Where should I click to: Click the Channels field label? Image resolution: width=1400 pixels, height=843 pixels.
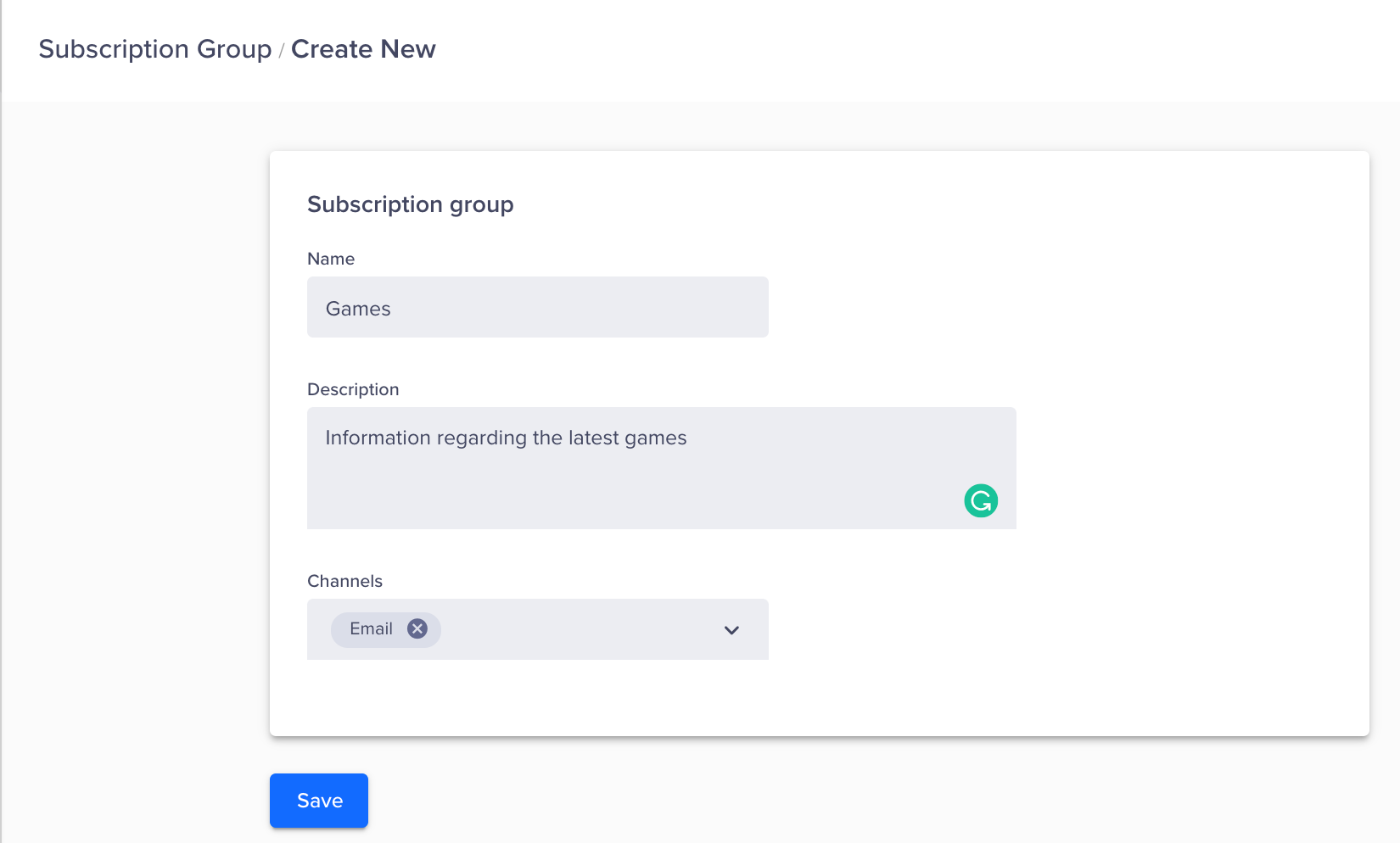[x=344, y=581]
